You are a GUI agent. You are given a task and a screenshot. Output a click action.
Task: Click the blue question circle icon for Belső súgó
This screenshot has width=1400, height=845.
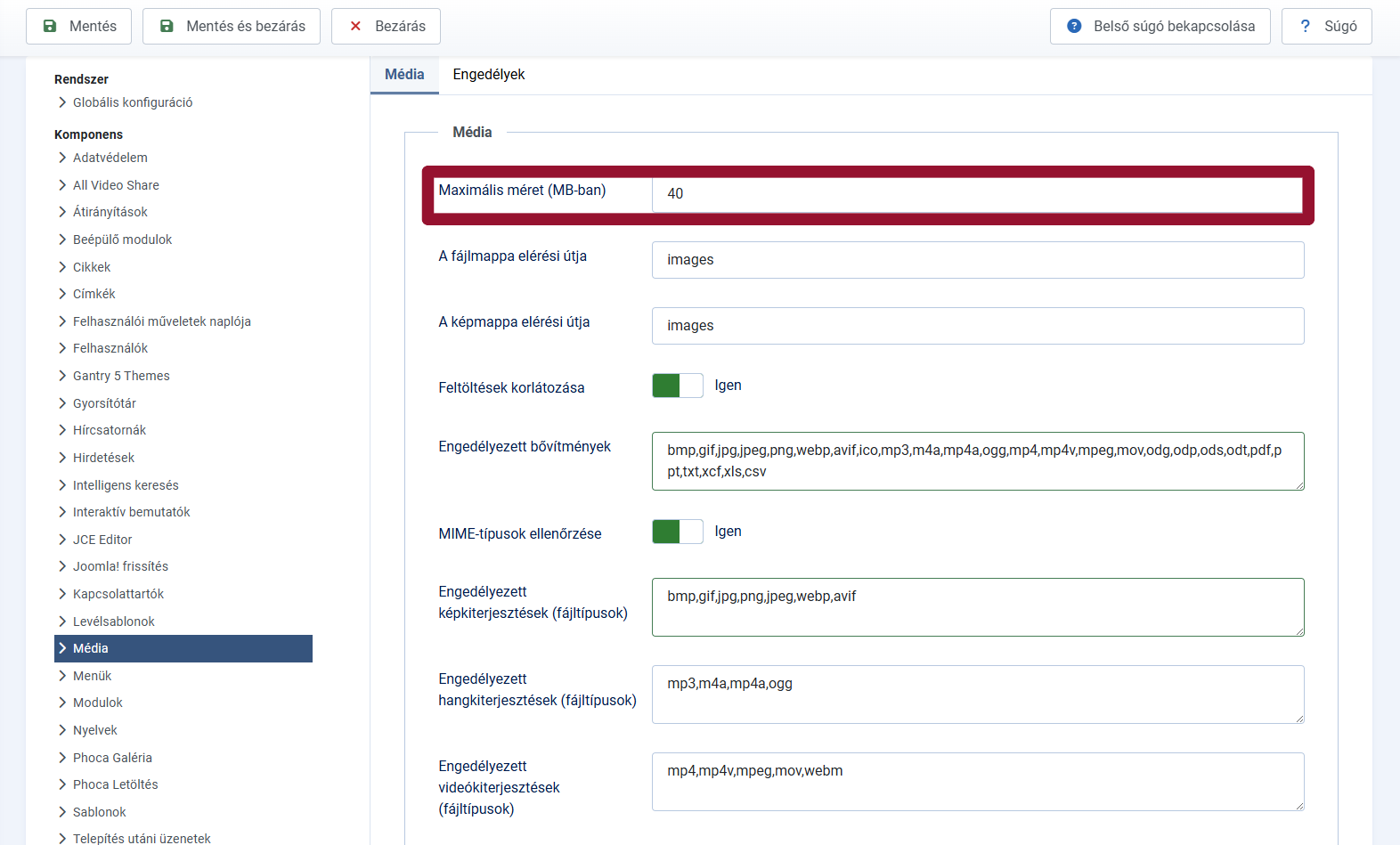point(1074,27)
